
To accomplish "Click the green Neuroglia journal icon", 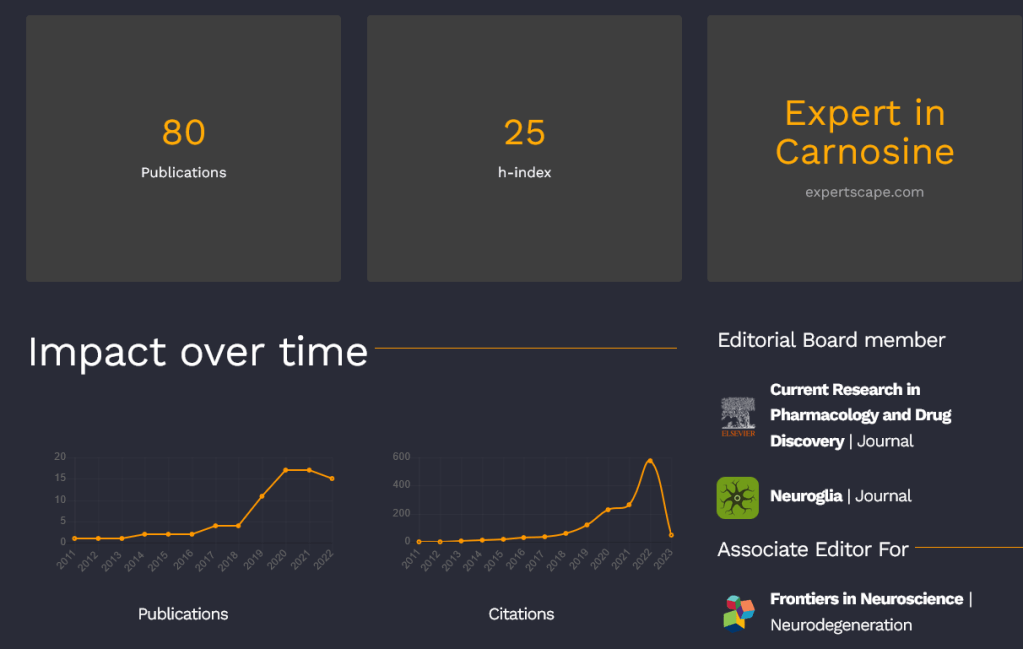I will (x=737, y=497).
